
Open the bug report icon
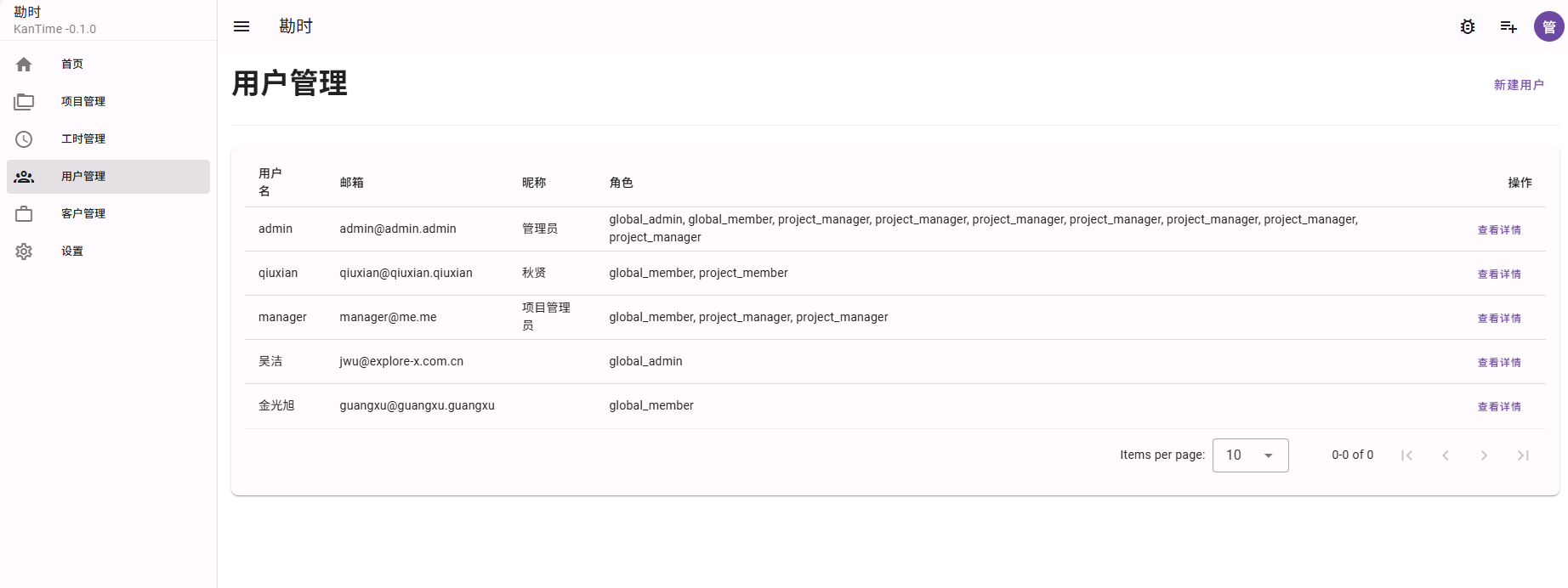[1468, 26]
